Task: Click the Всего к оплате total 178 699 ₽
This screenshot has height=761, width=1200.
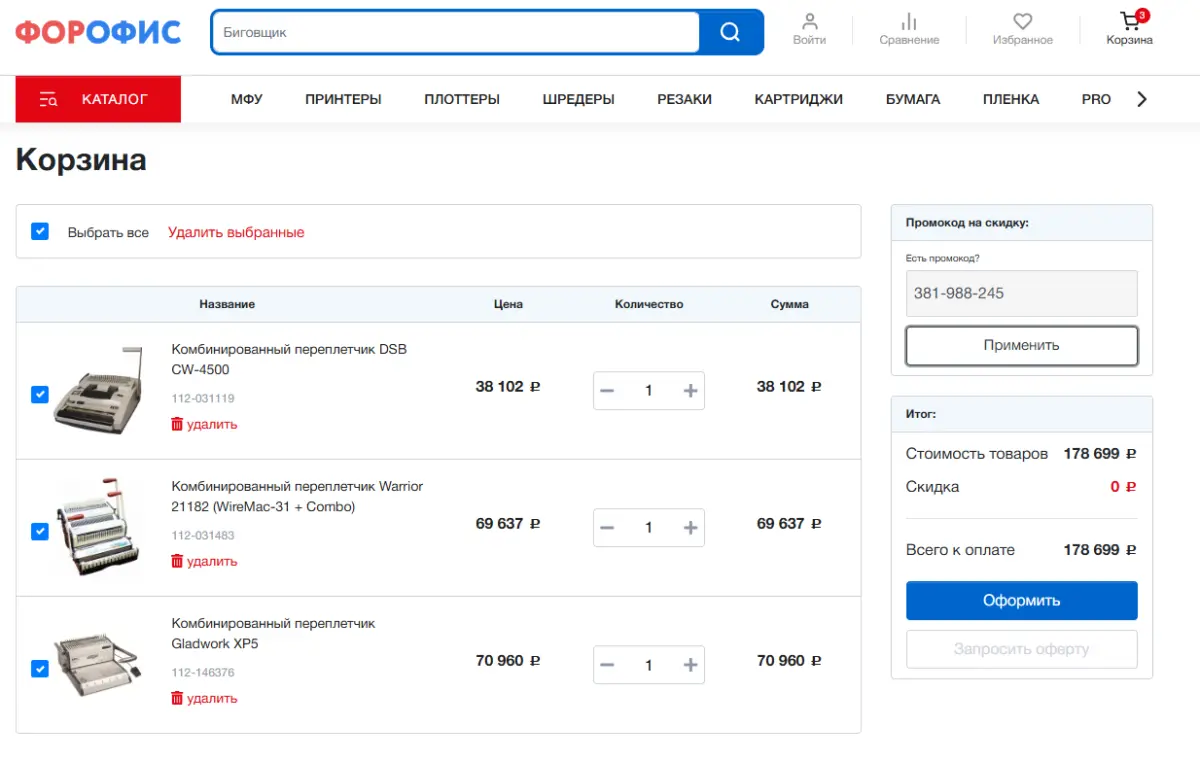Action: [x=1100, y=550]
